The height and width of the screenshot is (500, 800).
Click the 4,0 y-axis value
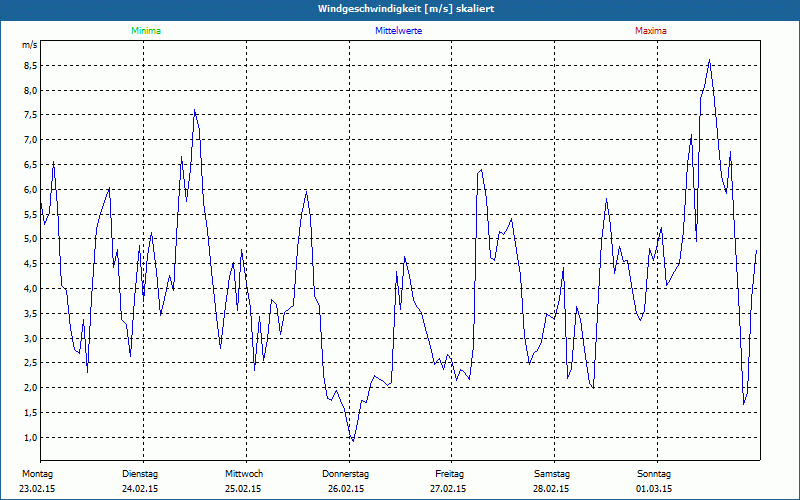[x=31, y=289]
